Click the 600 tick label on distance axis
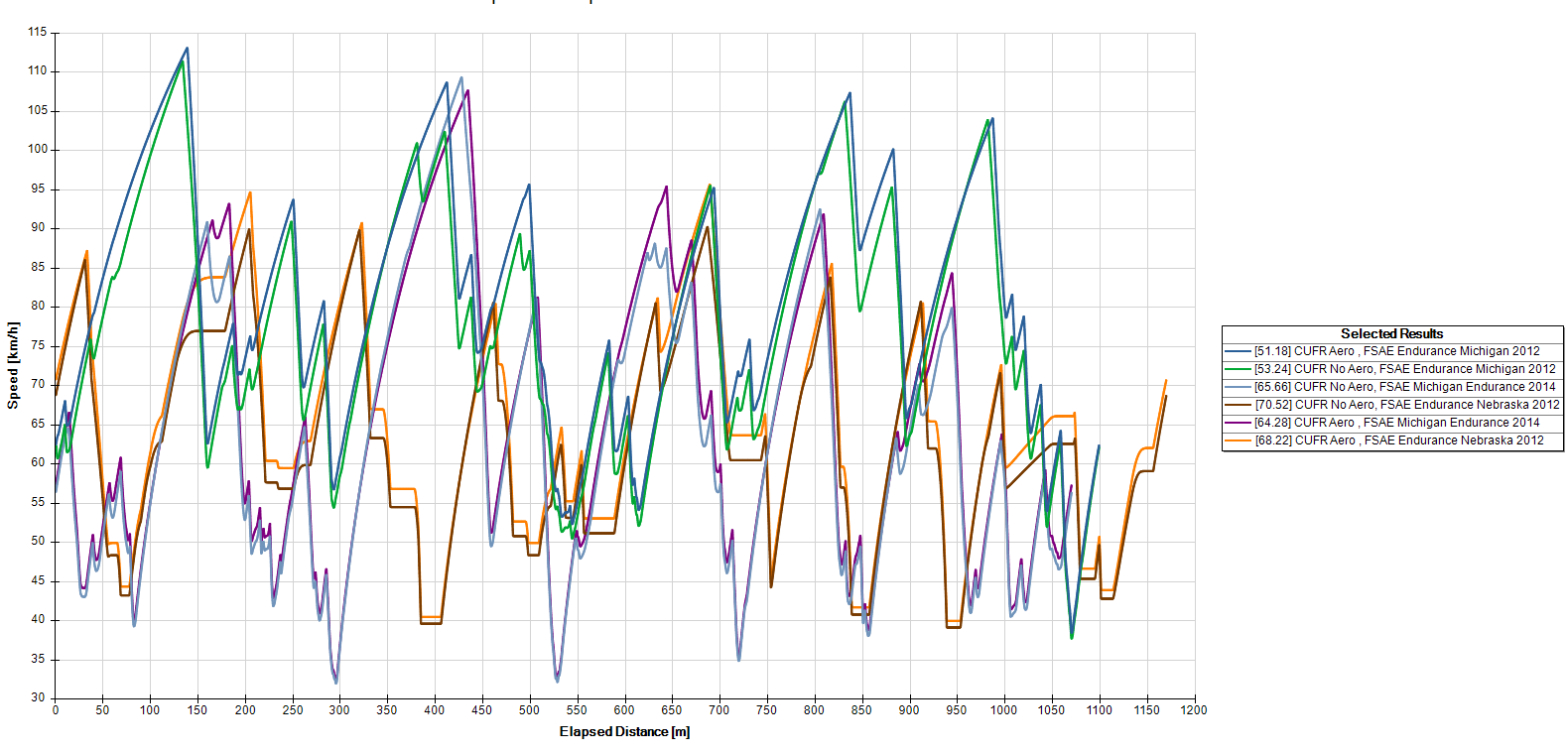The height and width of the screenshot is (754, 1568). pyautogui.click(x=624, y=710)
